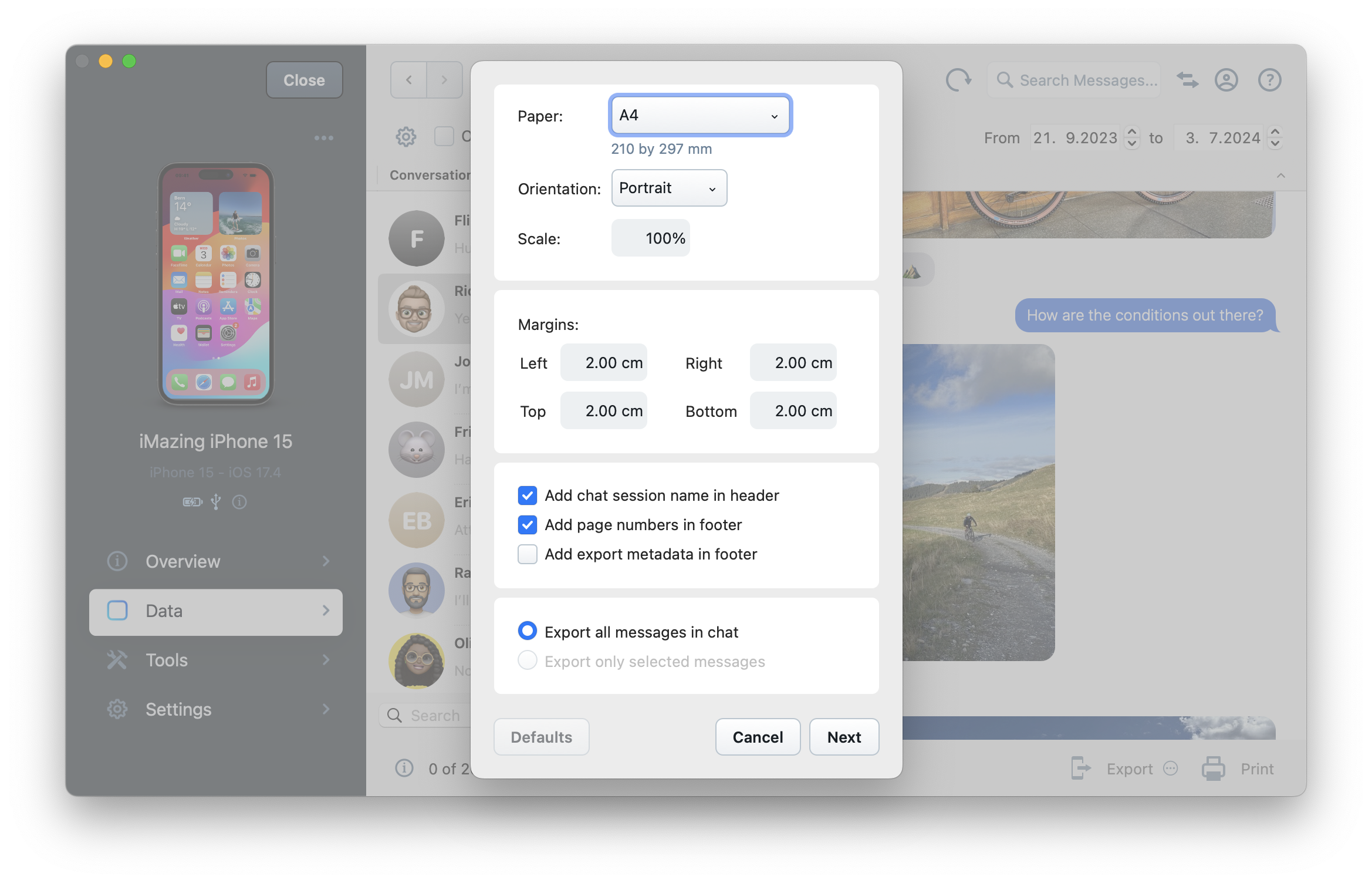Image resolution: width=1372 pixels, height=883 pixels.
Task: Go forward with the right arrow toolbar button
Action: [444, 80]
